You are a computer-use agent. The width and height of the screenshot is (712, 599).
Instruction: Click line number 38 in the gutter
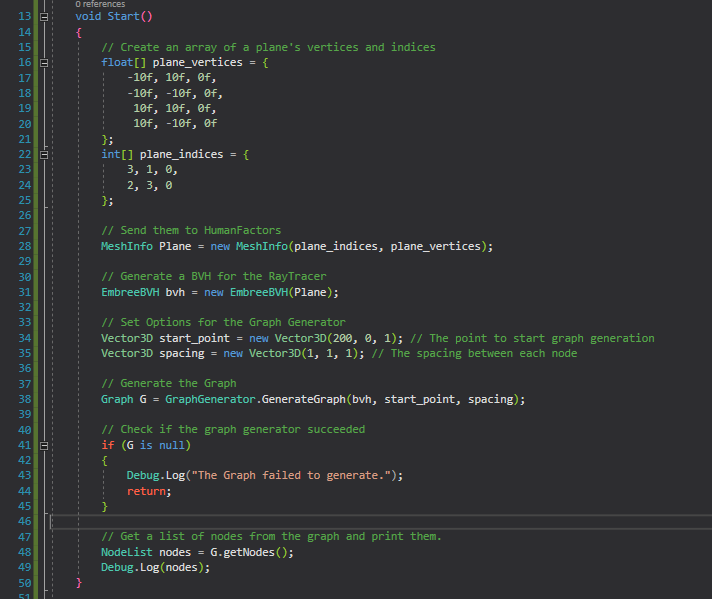[x=25, y=399]
